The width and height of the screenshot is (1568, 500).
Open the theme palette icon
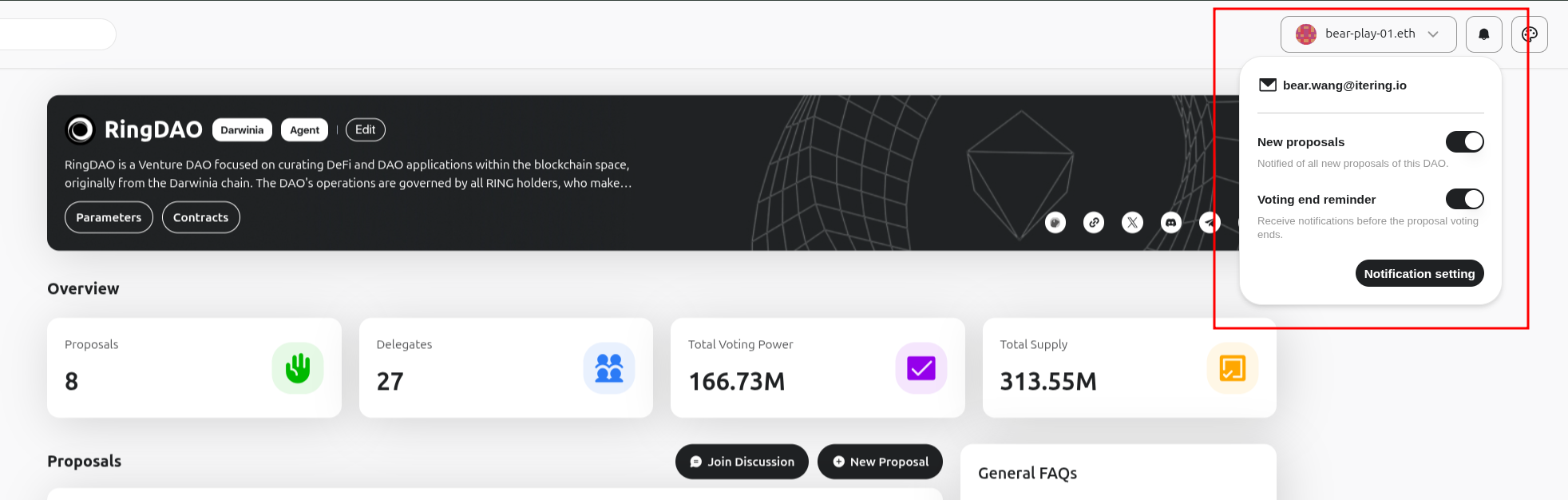point(1529,34)
